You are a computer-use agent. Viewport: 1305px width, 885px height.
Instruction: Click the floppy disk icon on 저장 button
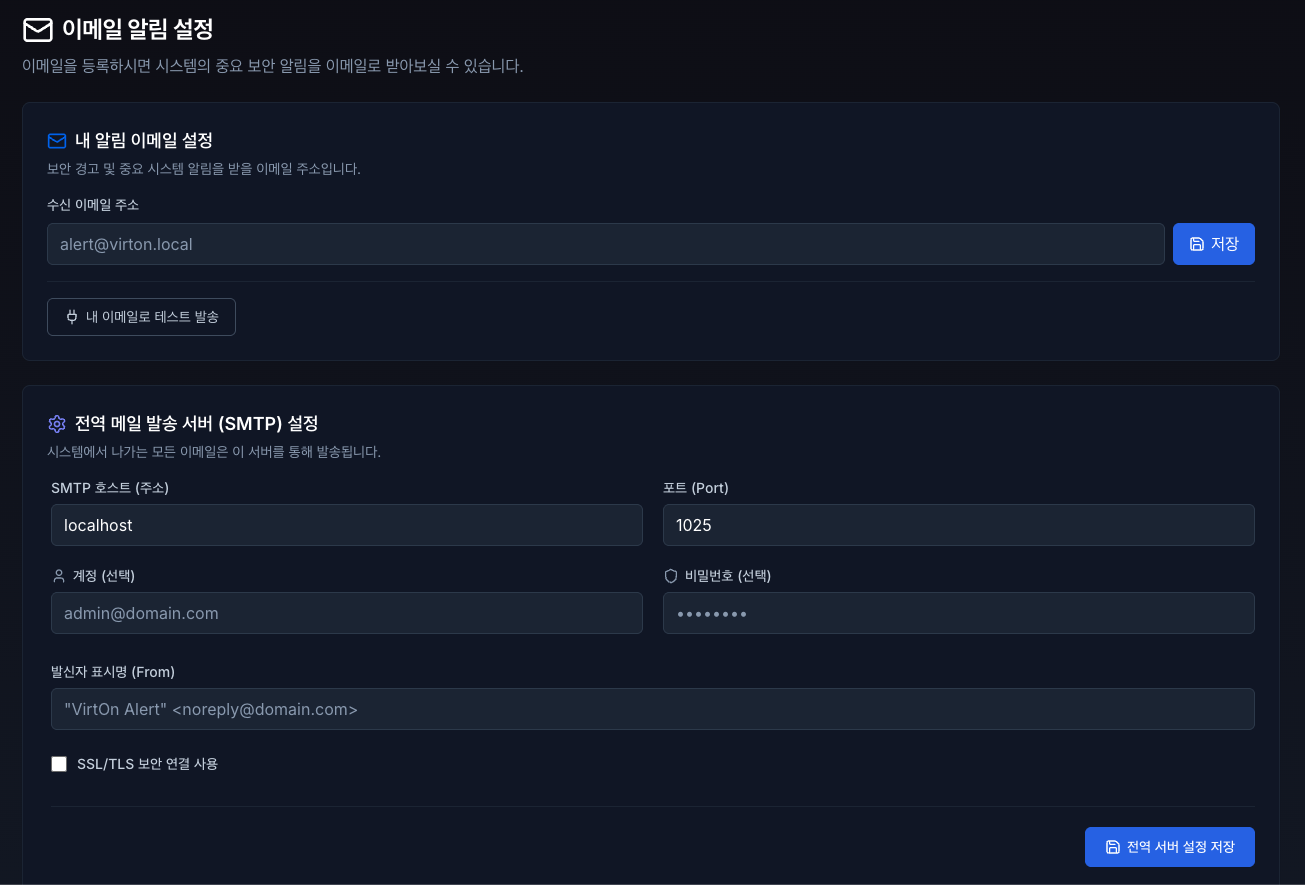pos(1197,244)
